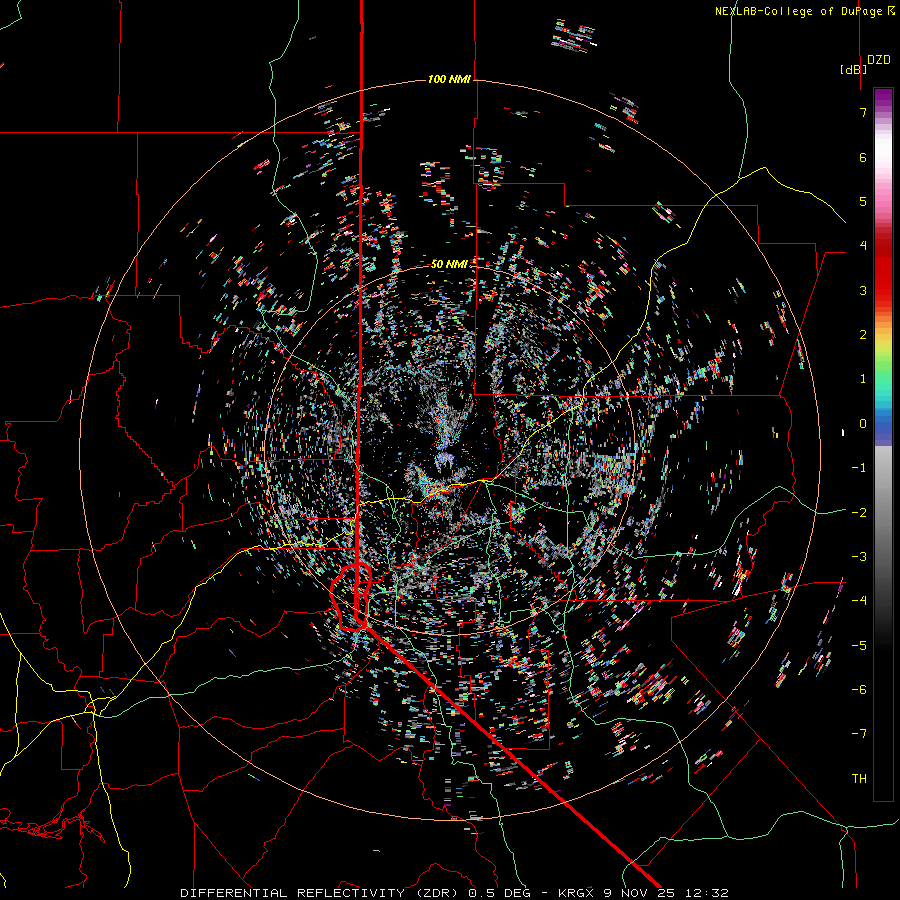Click the 4 value on the scale
The image size is (900, 900).
(863, 246)
